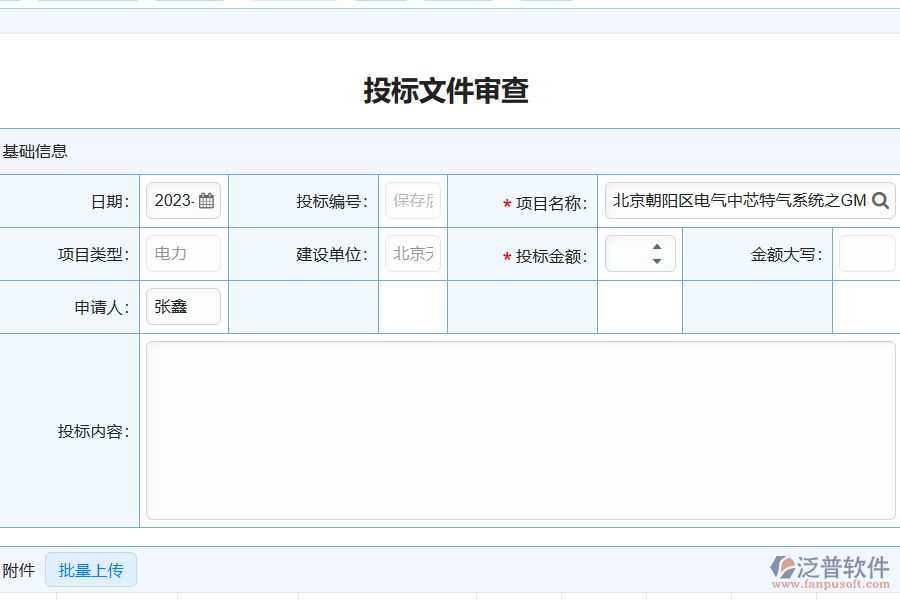The height and width of the screenshot is (600, 900).
Task: Collapse the 基础信息 section header
Action: pos(33,151)
